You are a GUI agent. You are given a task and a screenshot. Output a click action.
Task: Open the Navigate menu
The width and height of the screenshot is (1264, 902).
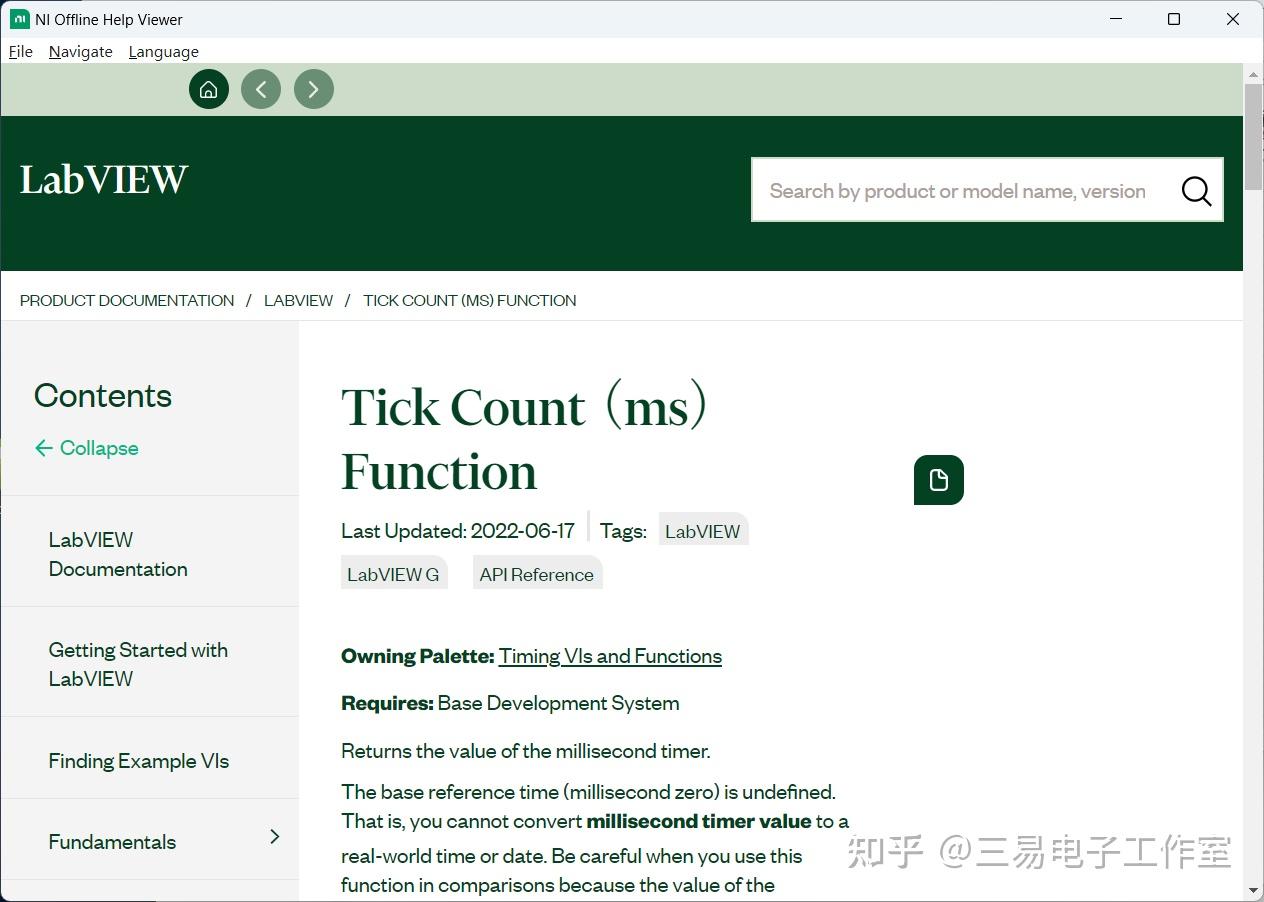81,52
